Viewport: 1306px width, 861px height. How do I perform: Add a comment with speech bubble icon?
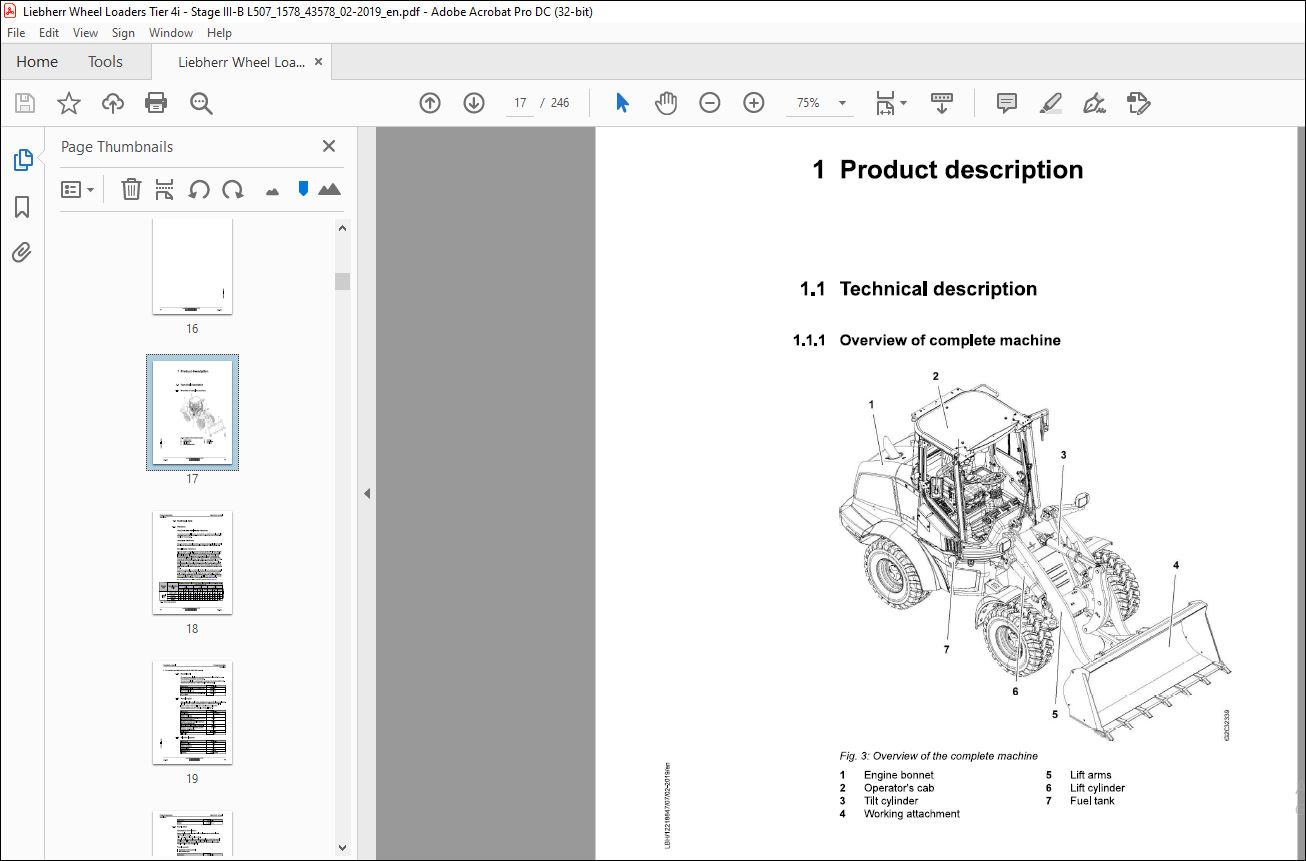1006,103
